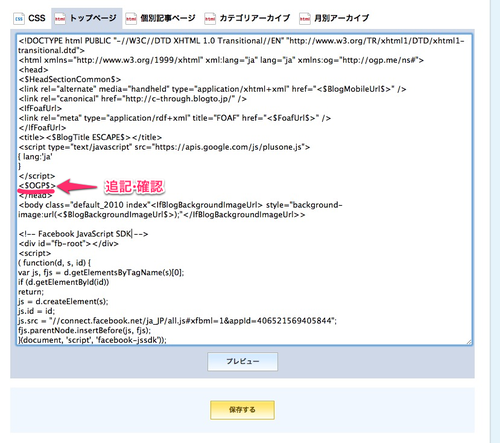Click the <head> tag line
Image resolution: width=500 pixels, height=443 pixels.
click(x=33, y=70)
